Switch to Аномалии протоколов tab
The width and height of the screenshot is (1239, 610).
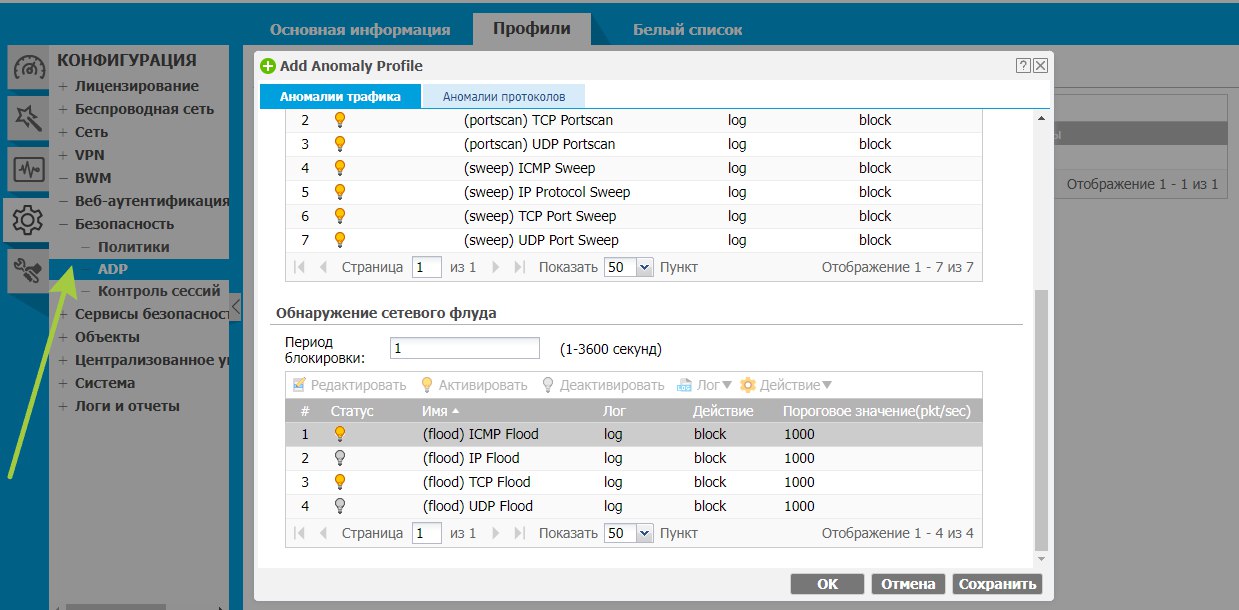(x=504, y=97)
